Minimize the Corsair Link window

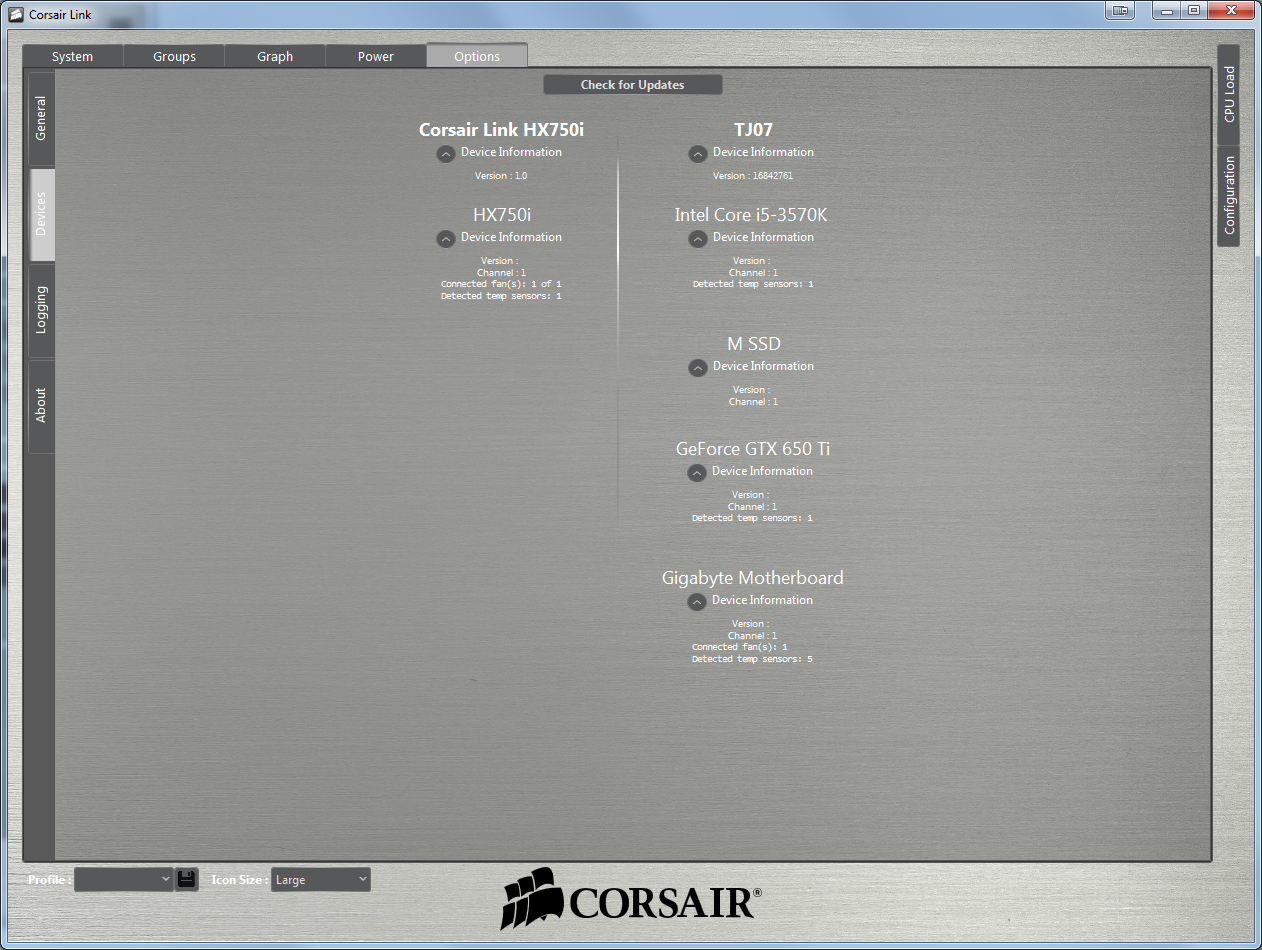tap(1167, 10)
